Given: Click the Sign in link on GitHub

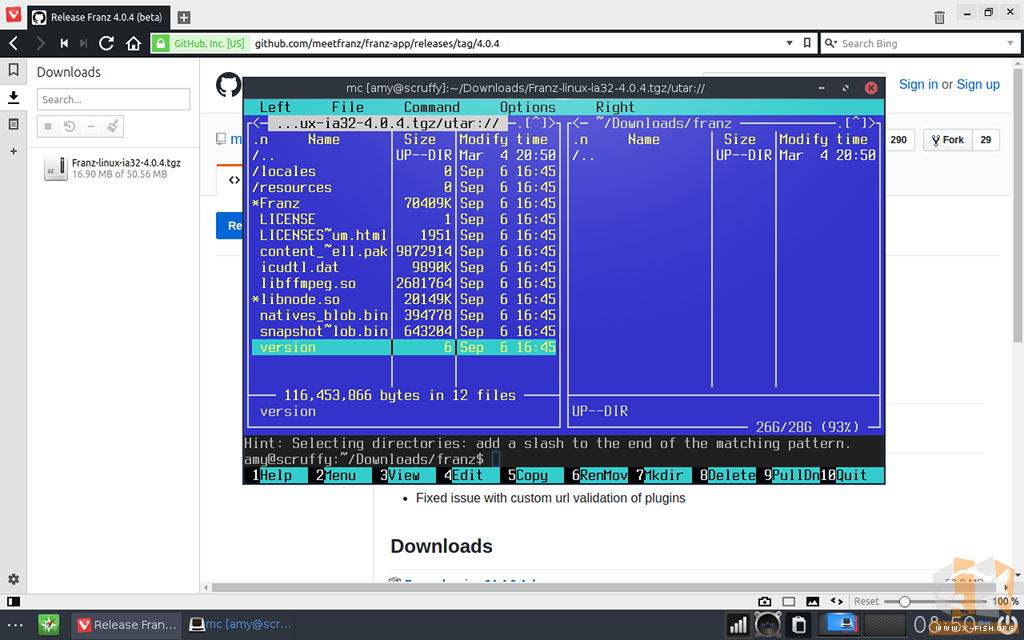Looking at the screenshot, I should click(918, 84).
